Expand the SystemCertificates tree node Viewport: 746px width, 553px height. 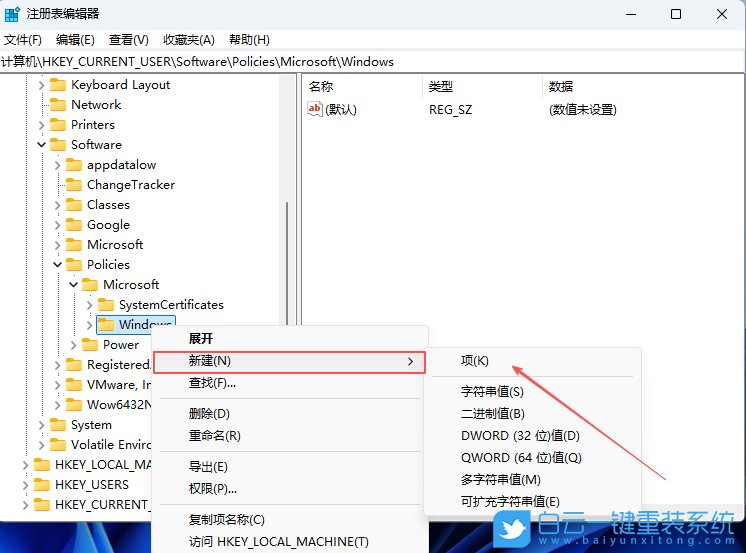click(x=89, y=305)
